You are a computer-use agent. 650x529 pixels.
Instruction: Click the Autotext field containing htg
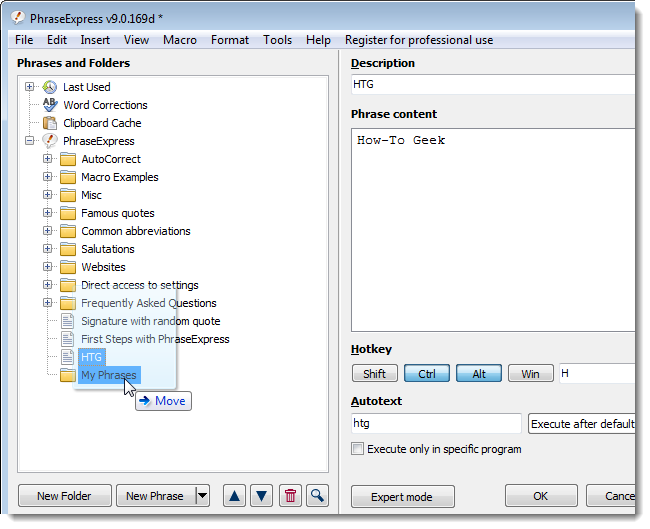[x=436, y=423]
